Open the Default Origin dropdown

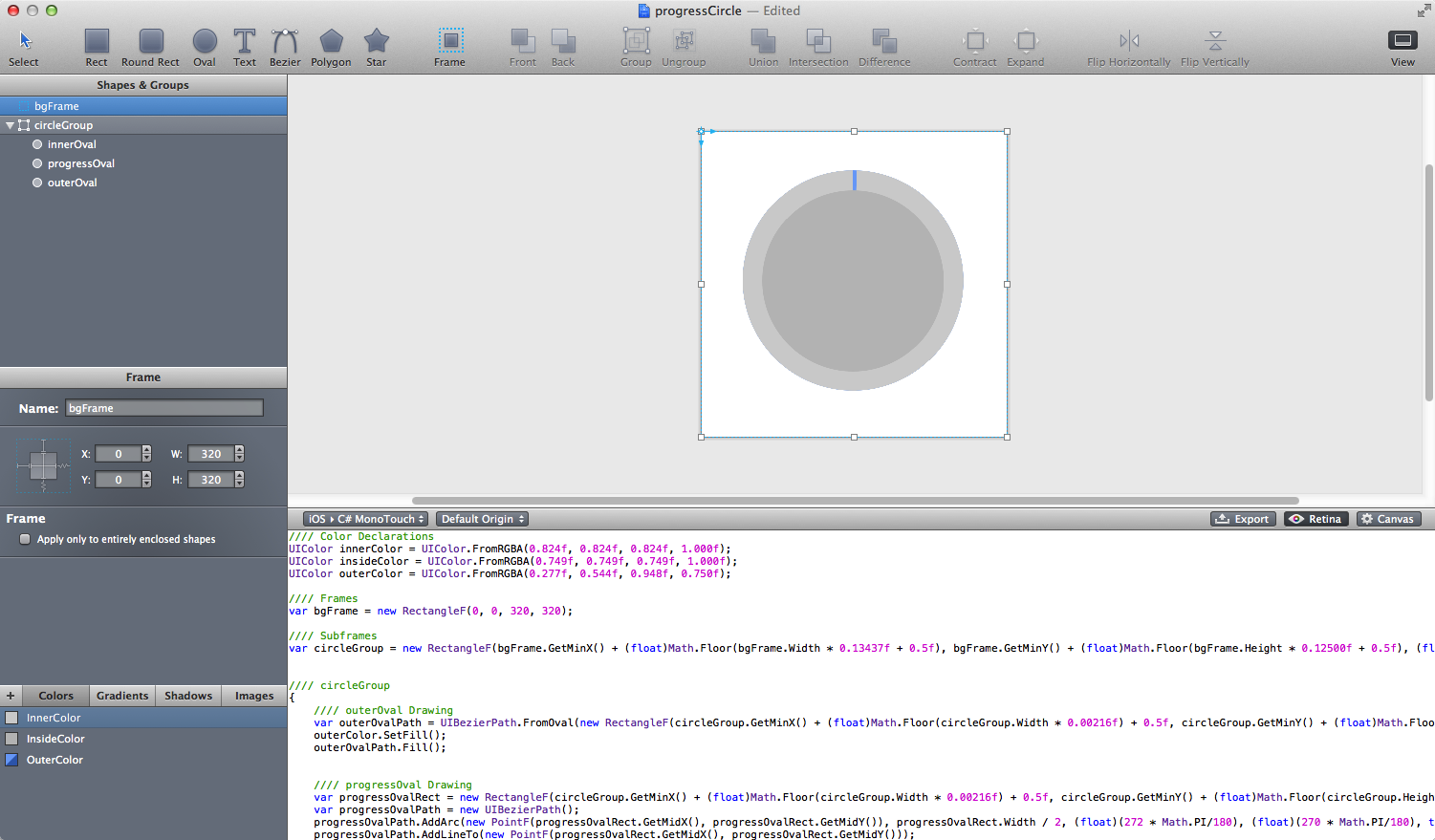pos(483,519)
